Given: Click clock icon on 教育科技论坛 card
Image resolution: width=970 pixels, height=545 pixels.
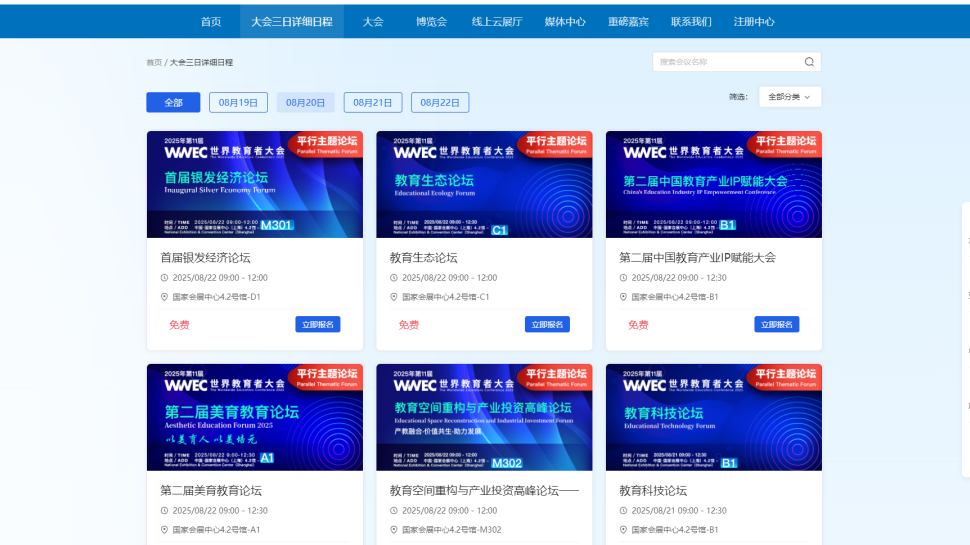Looking at the screenshot, I should [x=624, y=511].
